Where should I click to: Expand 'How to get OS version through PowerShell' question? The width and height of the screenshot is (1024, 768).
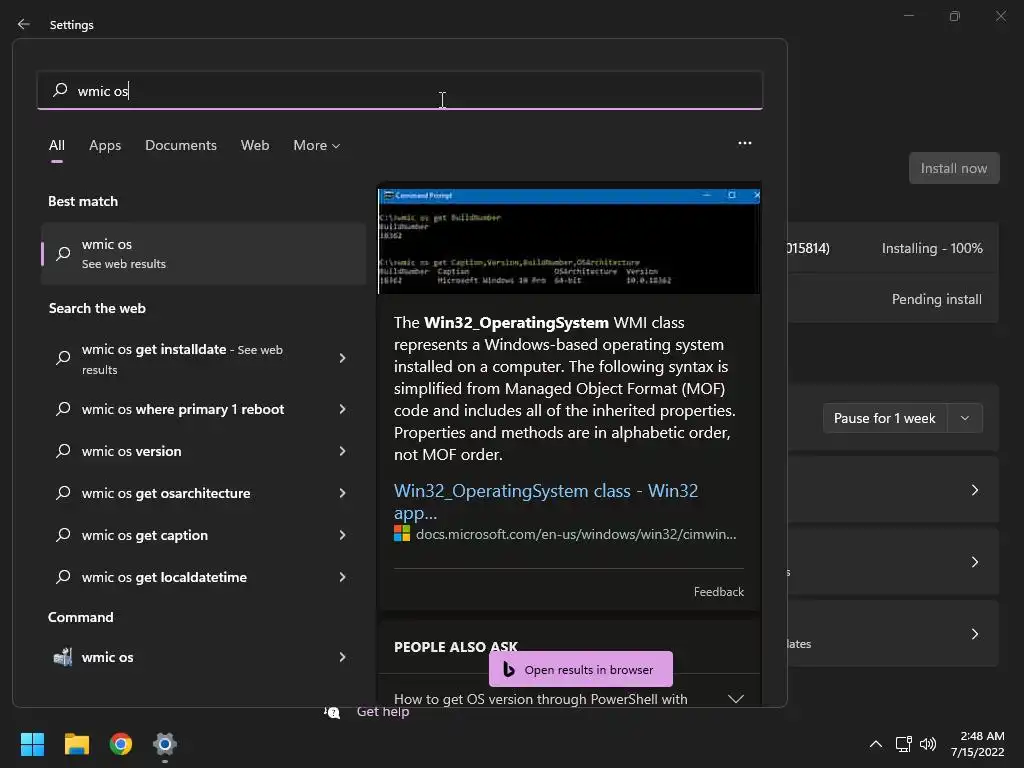(x=569, y=699)
